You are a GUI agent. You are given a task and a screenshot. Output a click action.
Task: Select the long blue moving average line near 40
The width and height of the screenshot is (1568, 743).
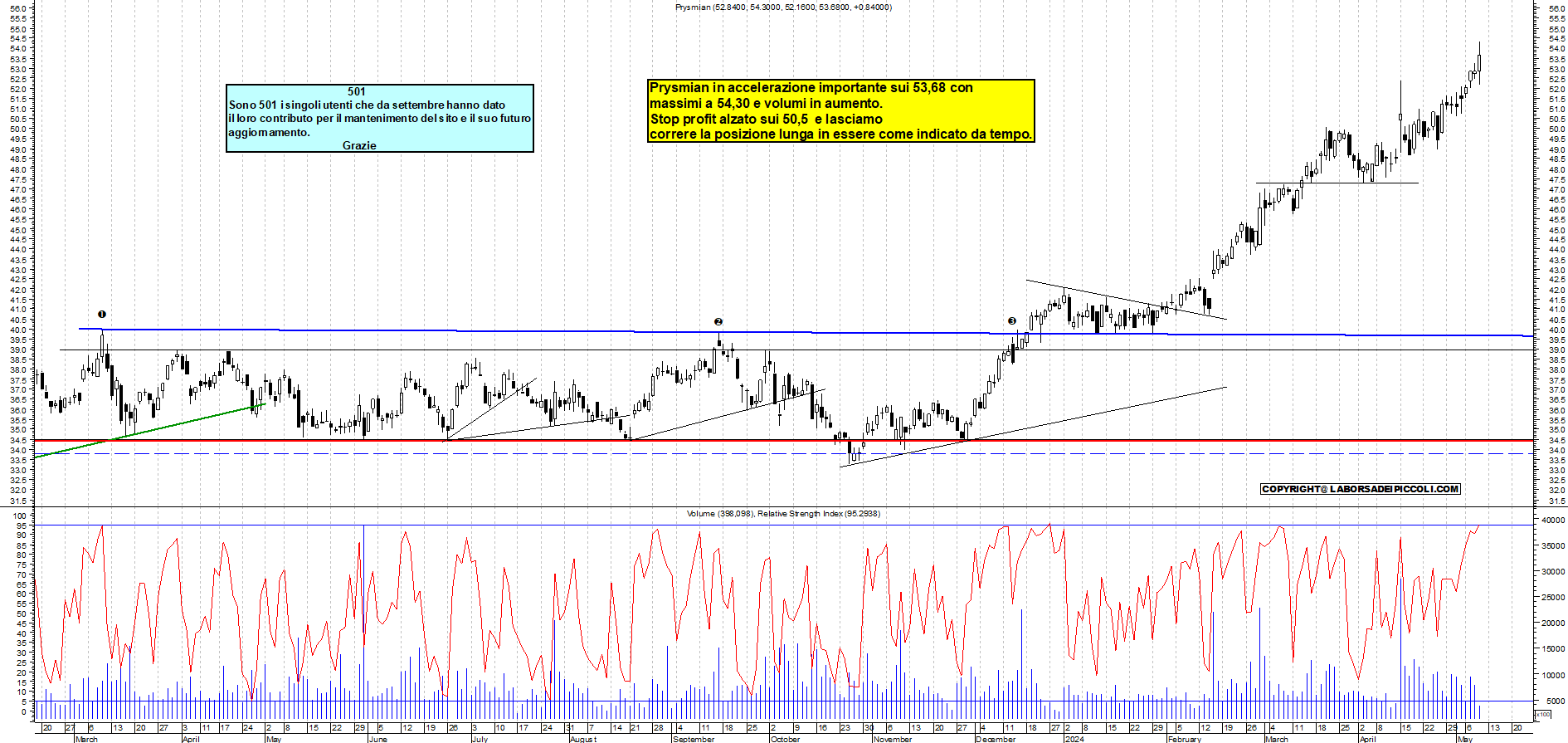tap(806, 332)
